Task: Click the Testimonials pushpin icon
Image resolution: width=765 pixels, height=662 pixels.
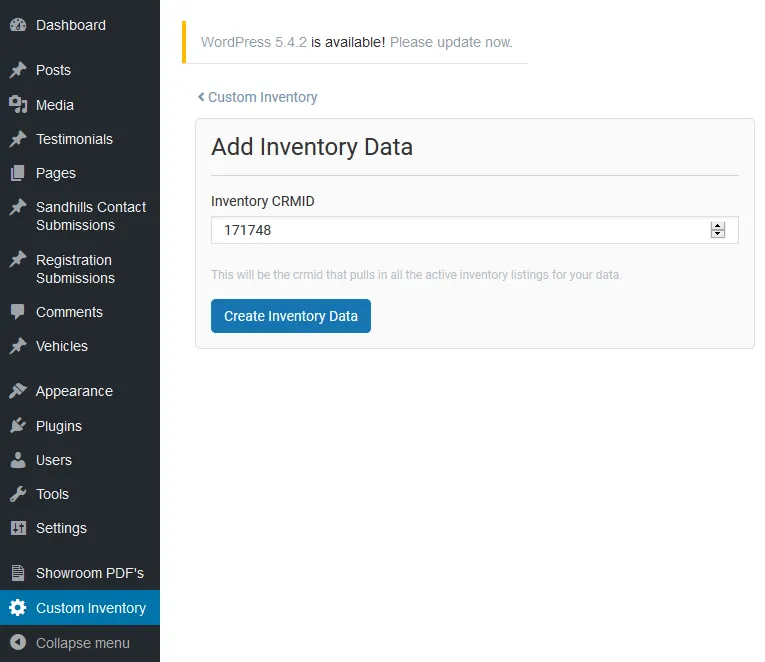Action: click(x=18, y=139)
